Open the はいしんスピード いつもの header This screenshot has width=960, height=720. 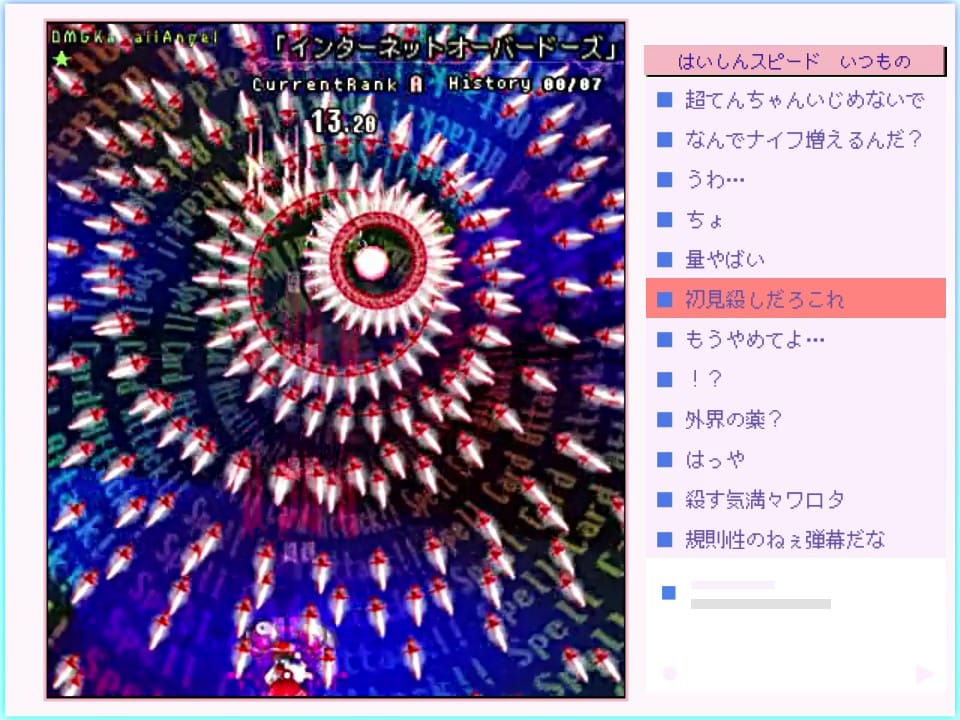point(794,61)
